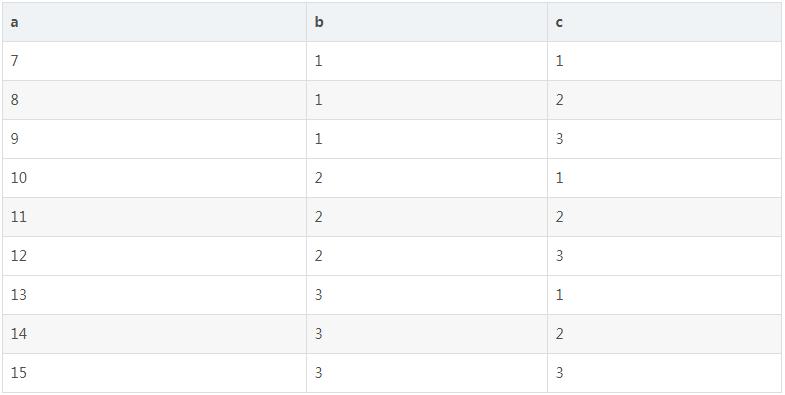
Task: Click column b cell in row 7
Action: pos(427,61)
